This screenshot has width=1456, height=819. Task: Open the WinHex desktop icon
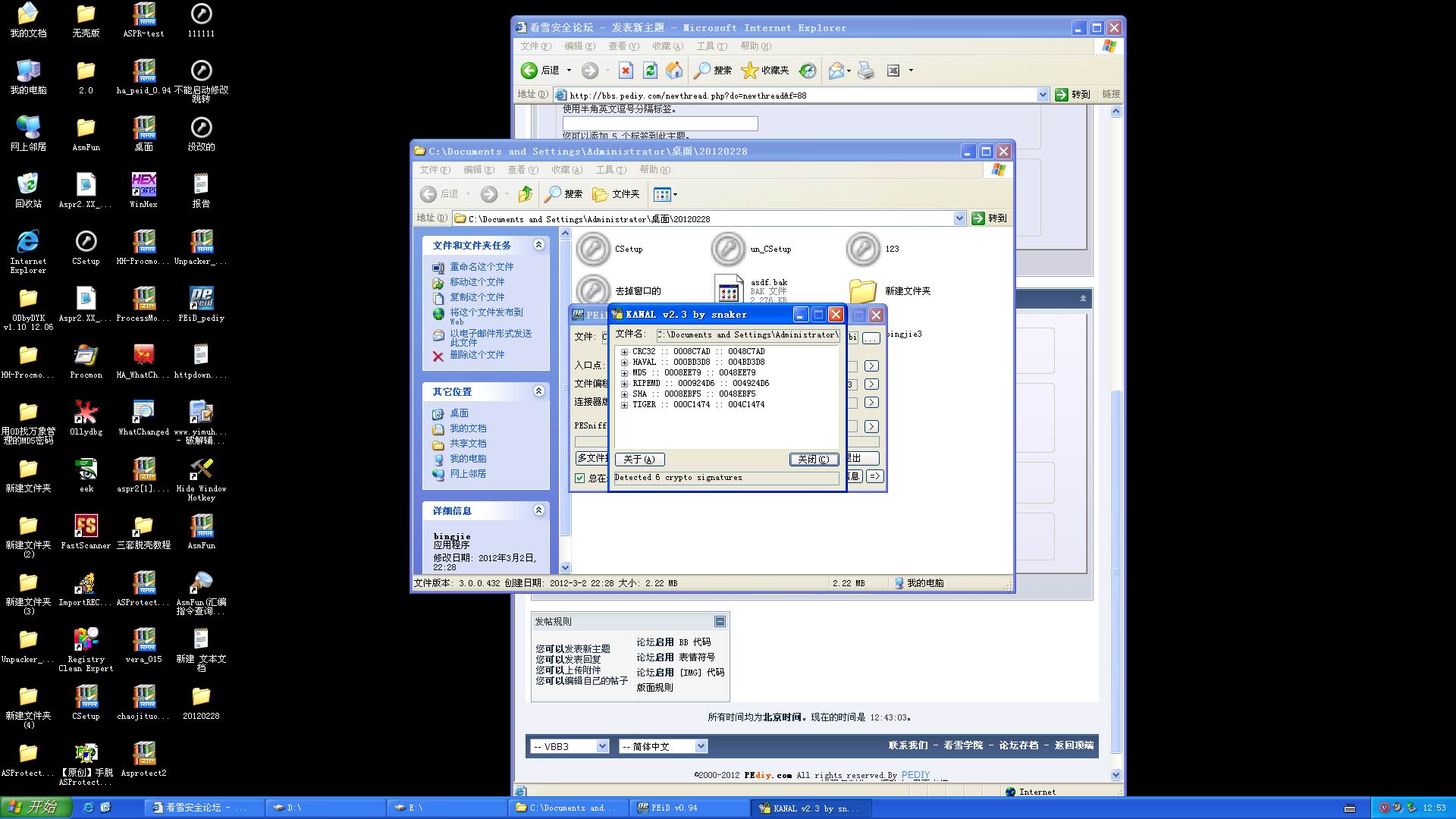click(143, 190)
